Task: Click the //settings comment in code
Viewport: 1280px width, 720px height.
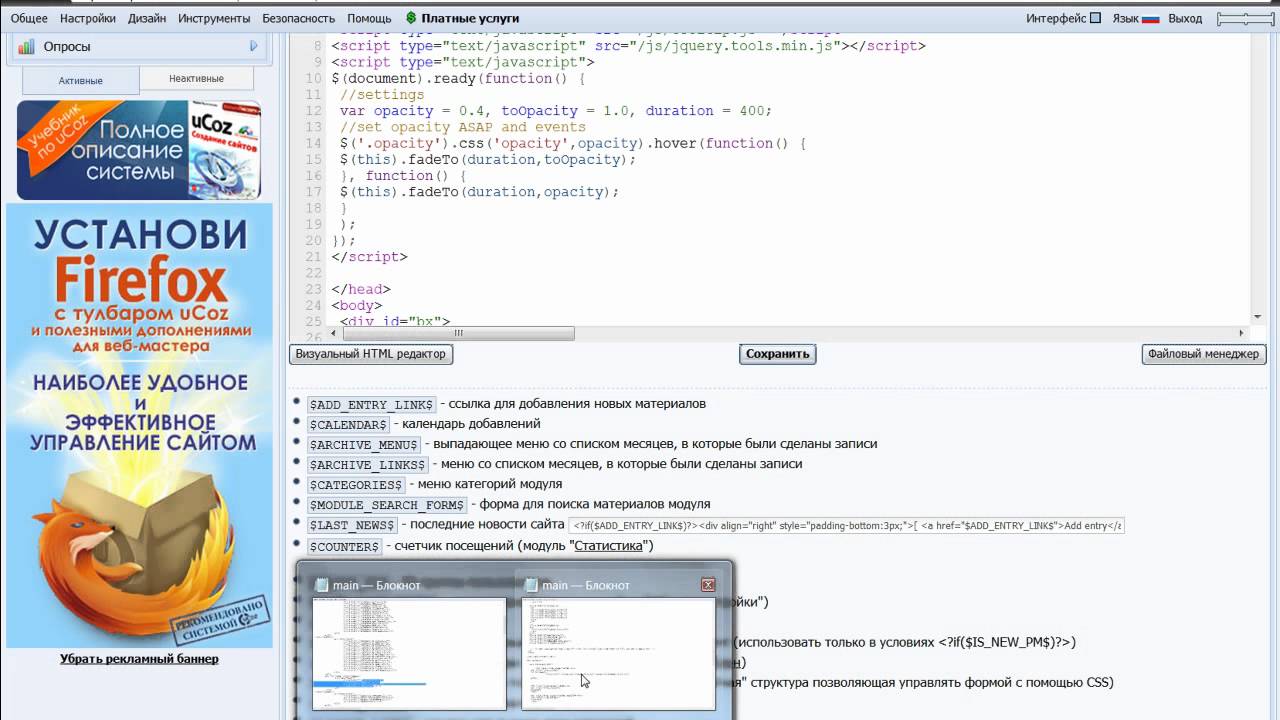Action: (x=382, y=95)
